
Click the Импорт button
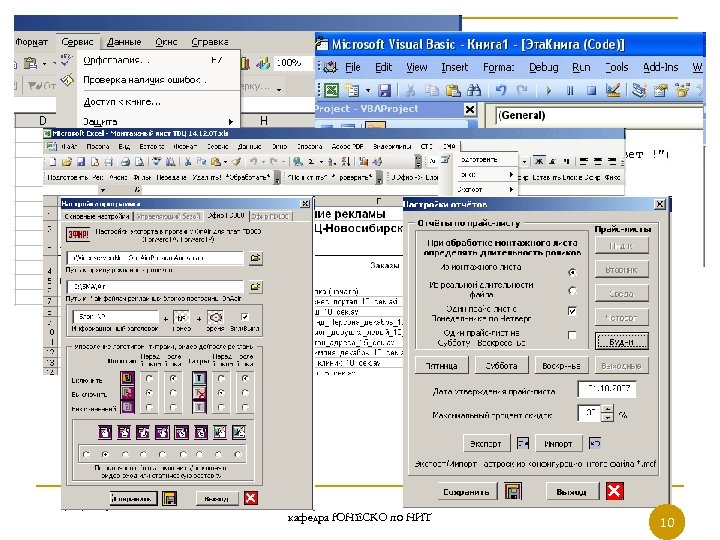coord(558,444)
